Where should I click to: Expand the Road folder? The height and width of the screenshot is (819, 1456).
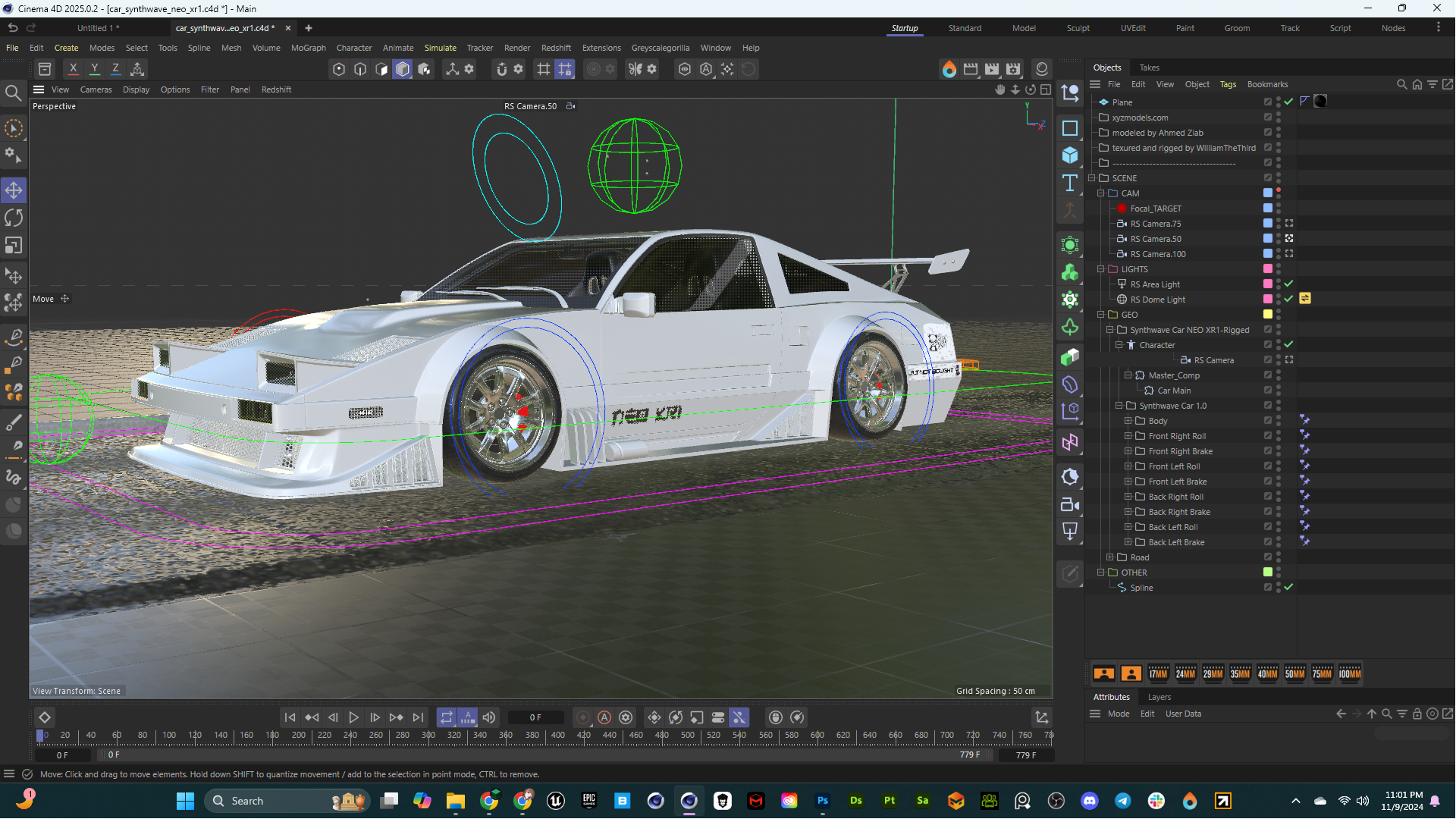[x=1109, y=557]
